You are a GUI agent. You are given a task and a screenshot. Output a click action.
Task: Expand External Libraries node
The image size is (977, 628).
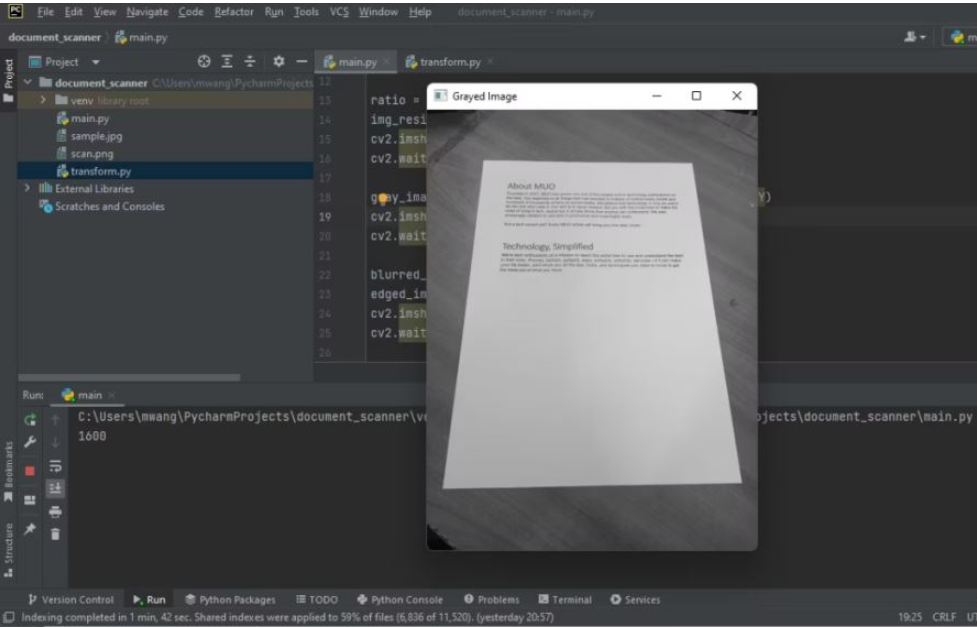tap(27, 188)
